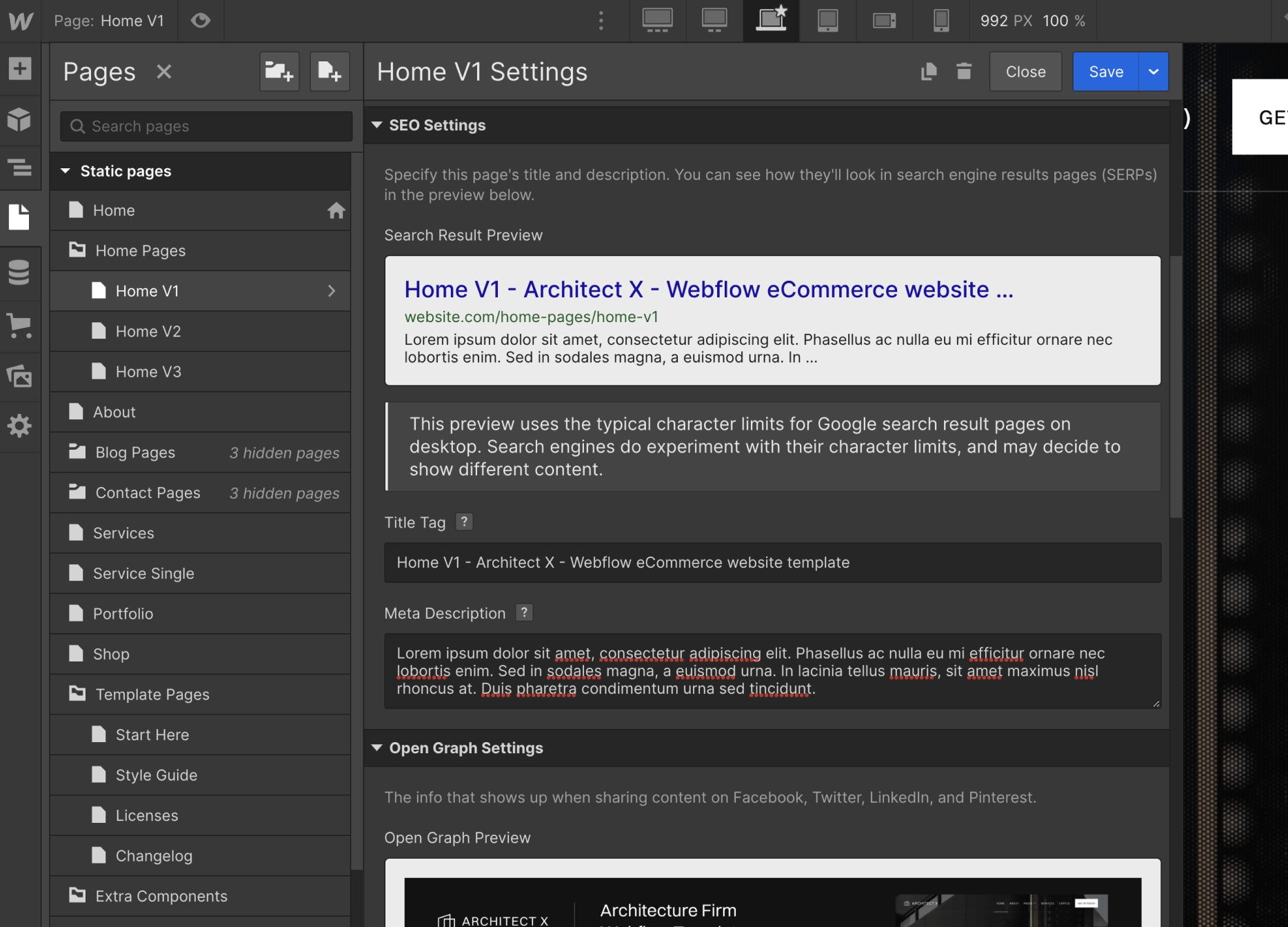
Task: Select the desktop base breakpoint tab
Action: coord(770,20)
